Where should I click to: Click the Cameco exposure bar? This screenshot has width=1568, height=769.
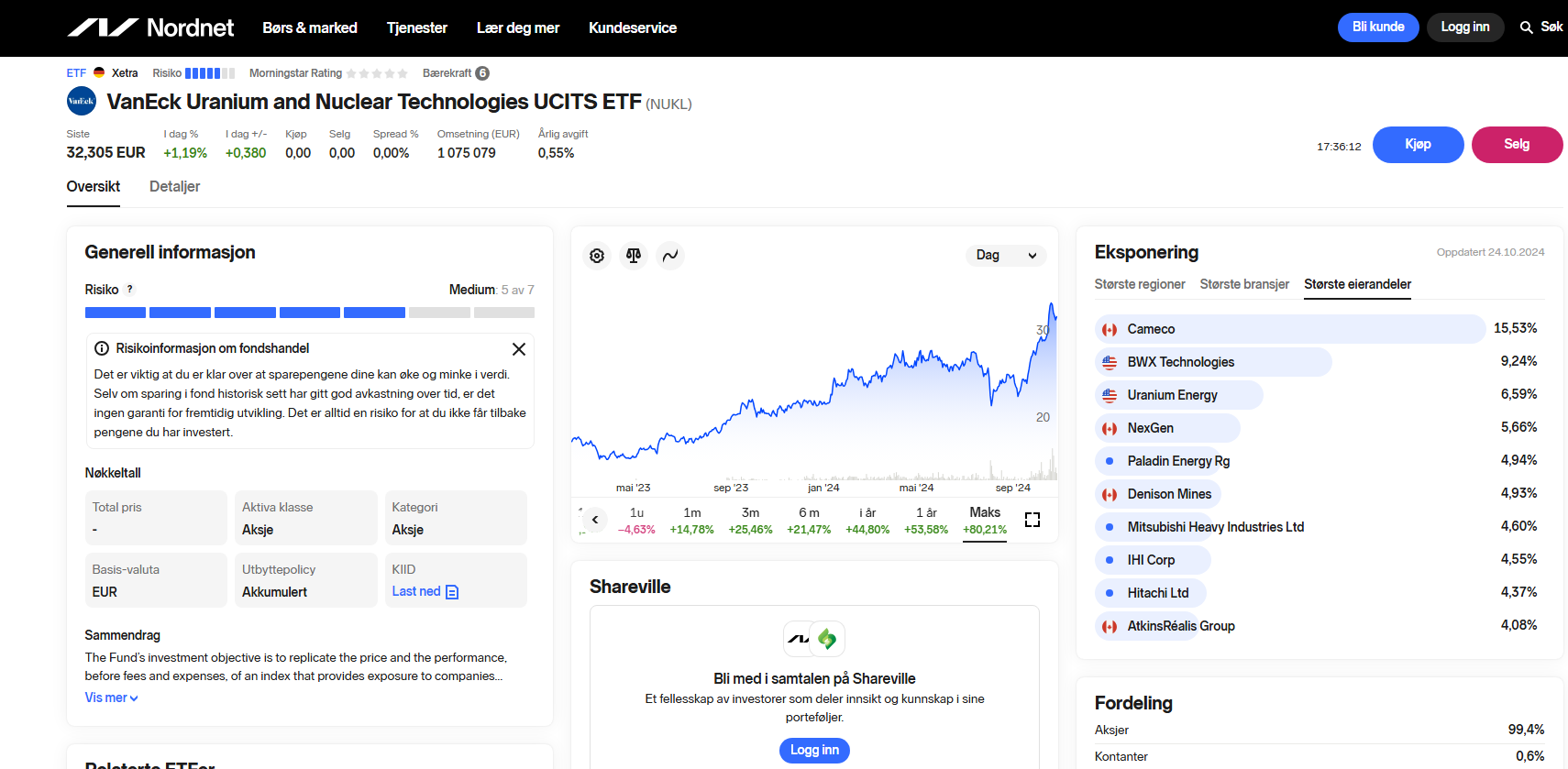click(x=1290, y=329)
